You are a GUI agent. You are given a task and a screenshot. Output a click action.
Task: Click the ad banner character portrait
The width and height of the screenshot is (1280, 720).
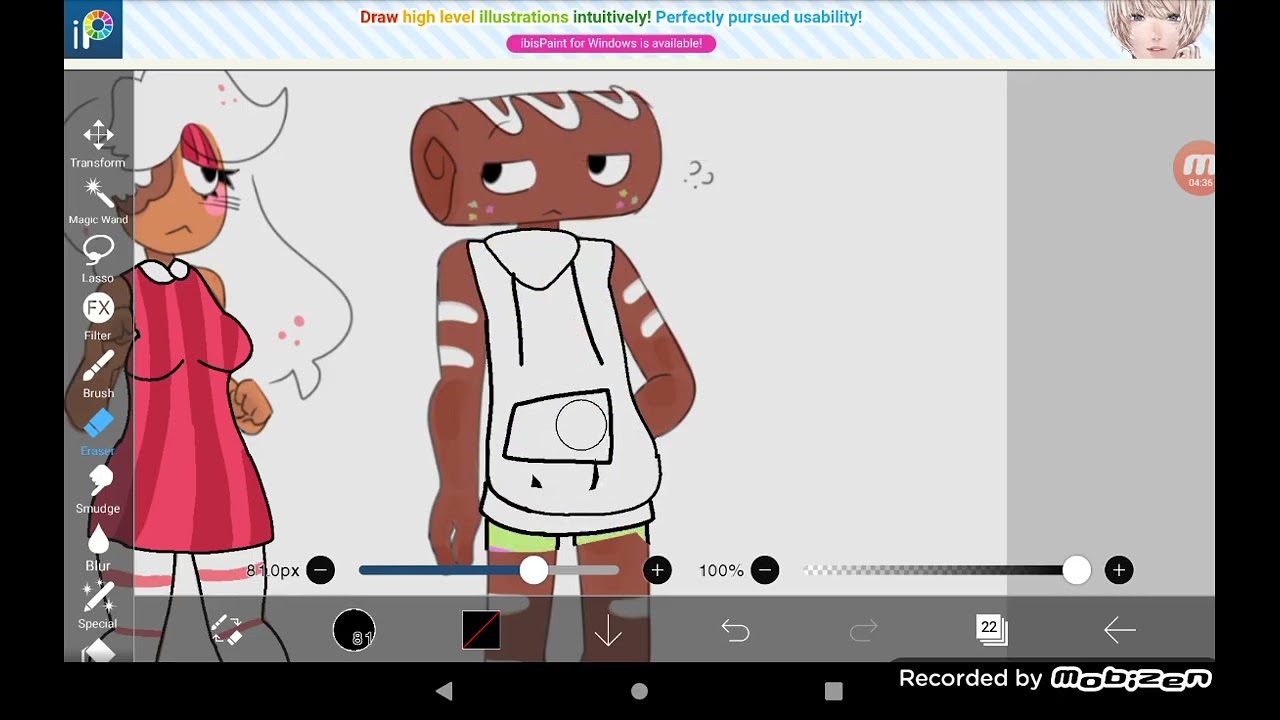(1156, 29)
